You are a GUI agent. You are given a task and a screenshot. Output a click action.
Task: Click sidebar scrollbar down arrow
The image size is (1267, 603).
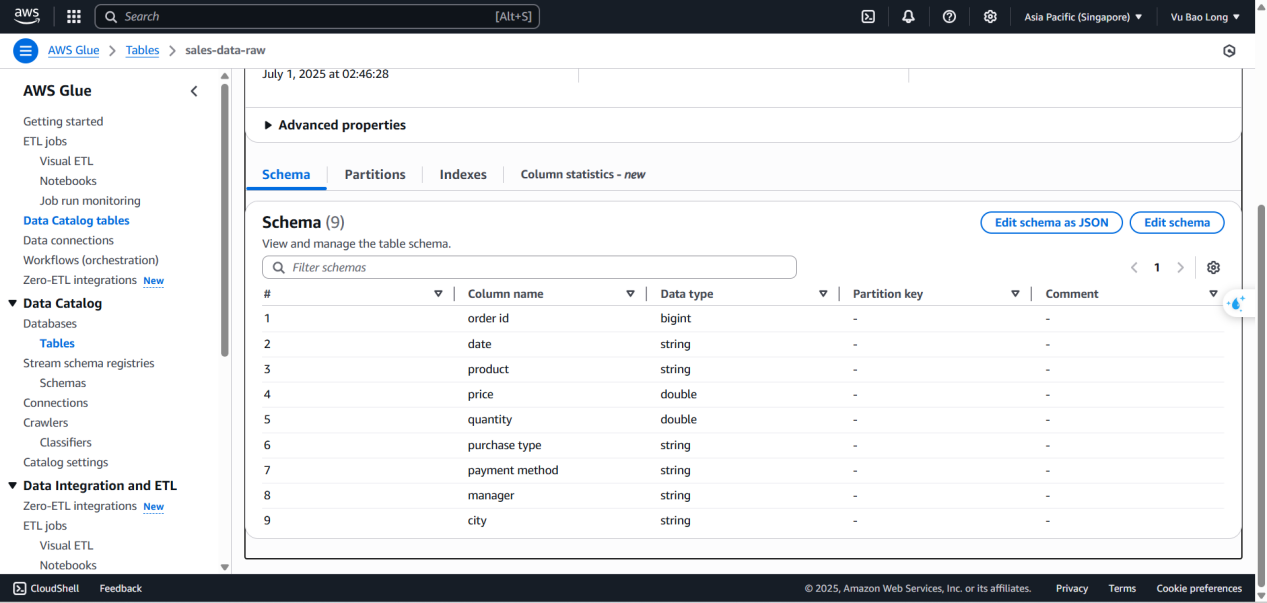(225, 567)
